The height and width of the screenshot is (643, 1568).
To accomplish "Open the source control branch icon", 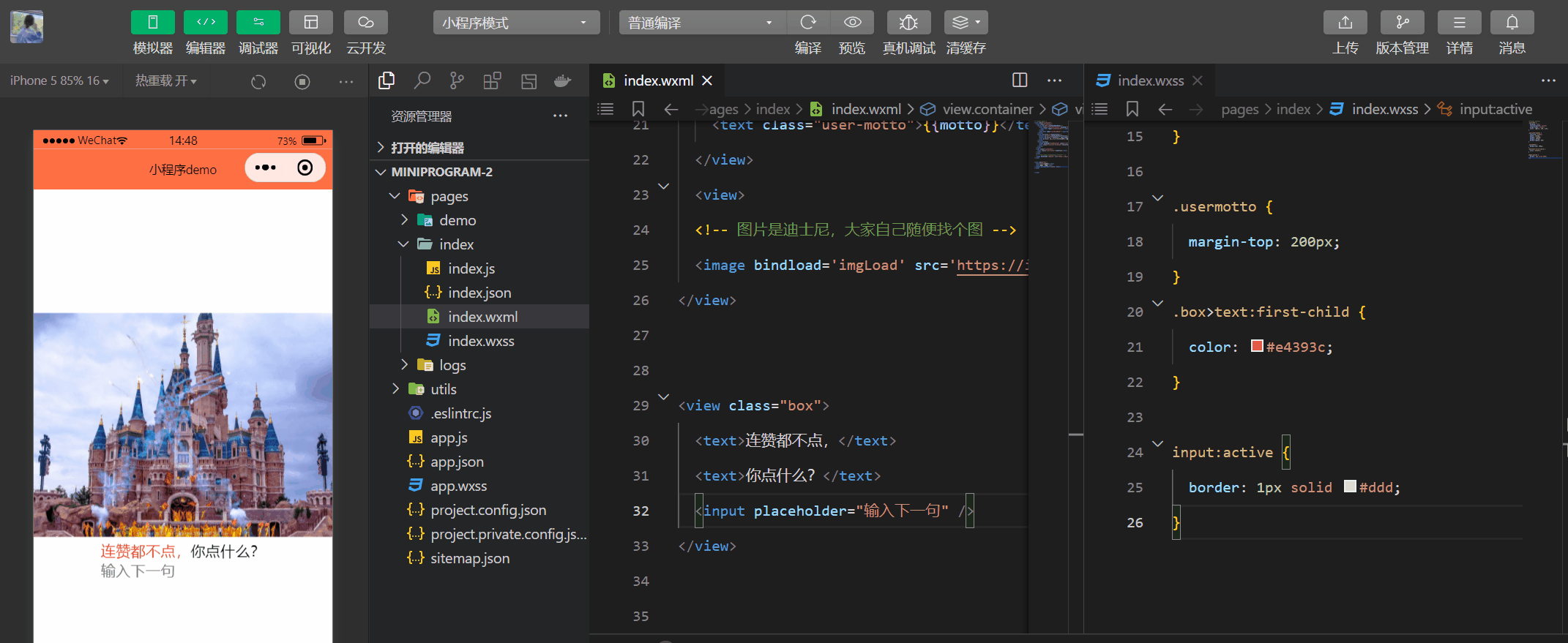I will 458,80.
